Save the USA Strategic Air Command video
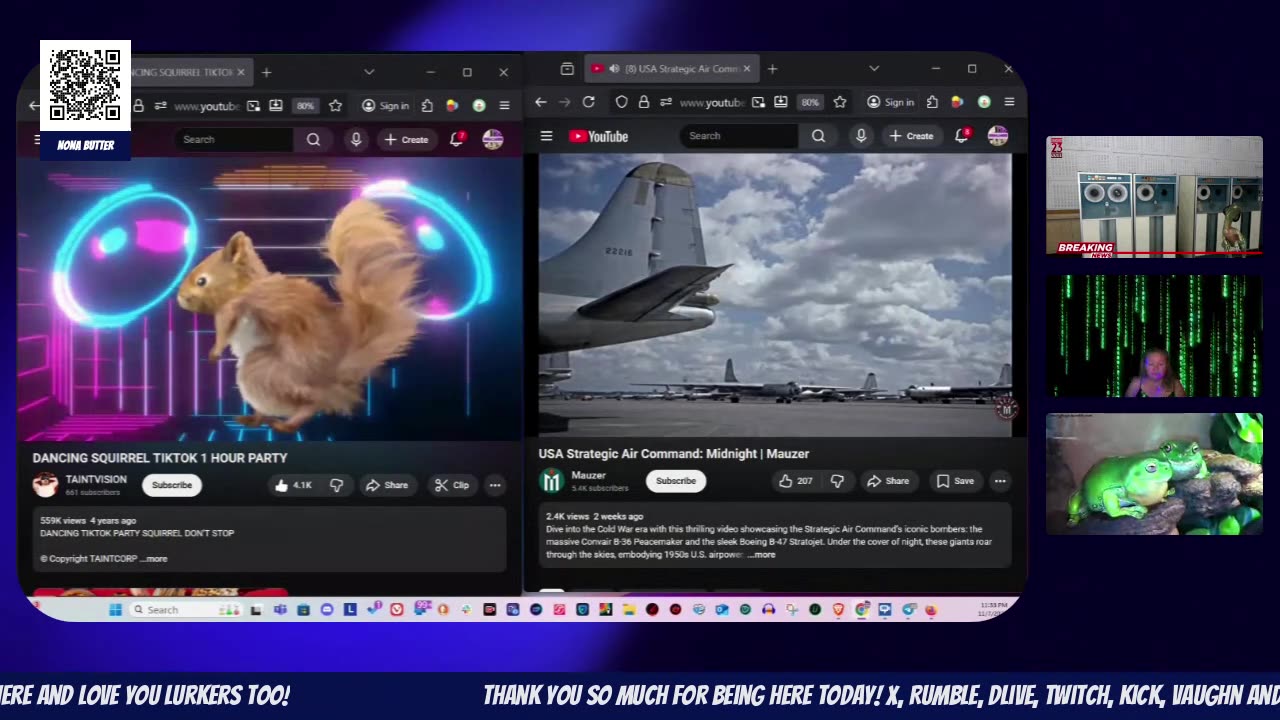Screen dimensions: 1280x720 954,481
